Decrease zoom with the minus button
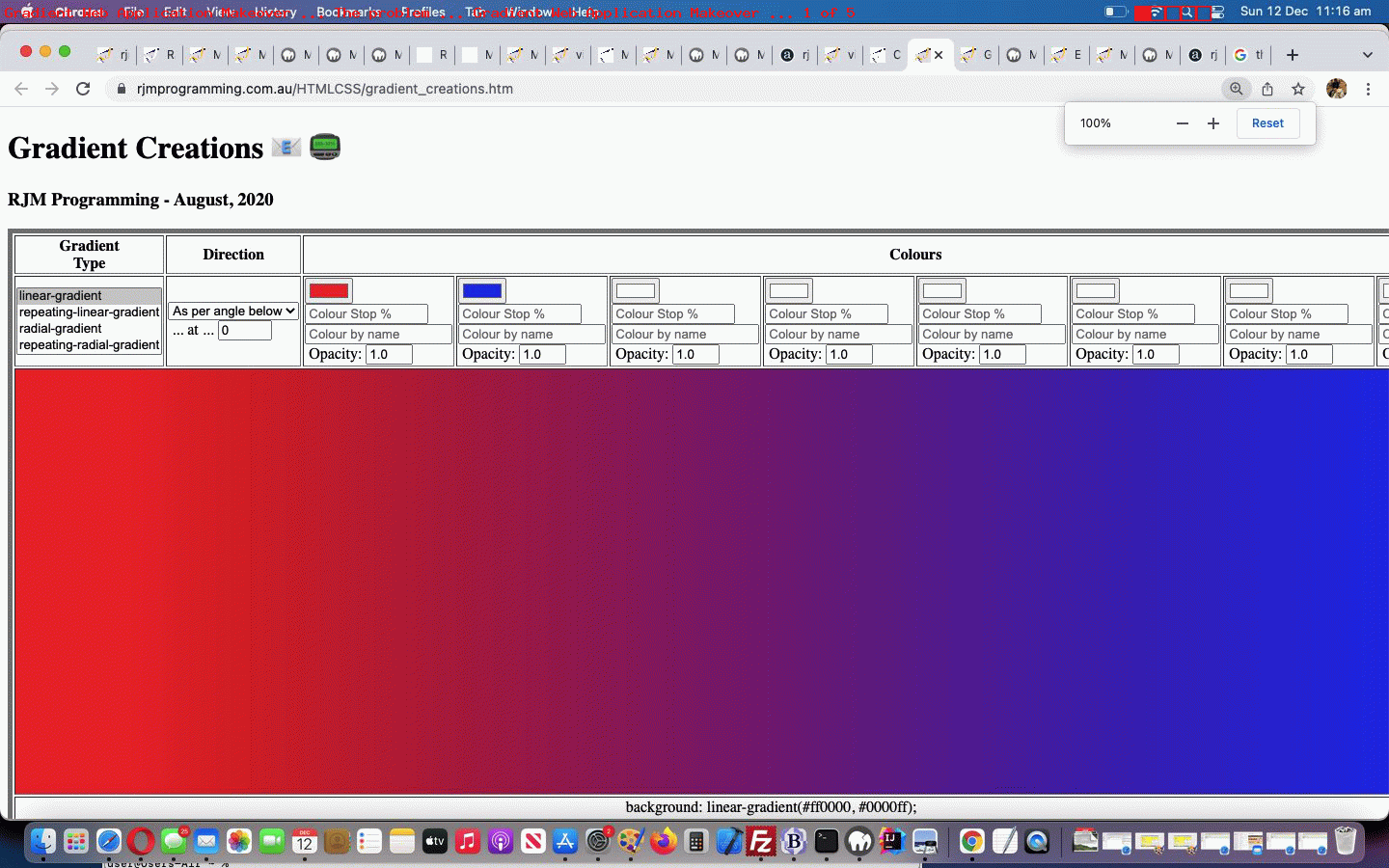1389x868 pixels. 1183,123
